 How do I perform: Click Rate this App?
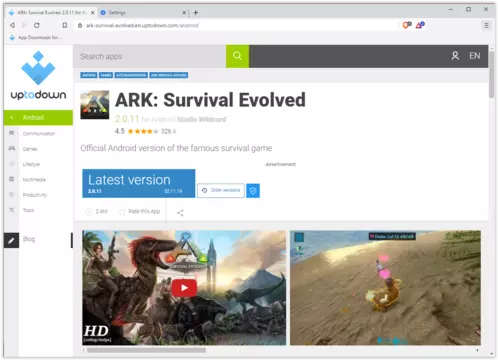(140, 211)
